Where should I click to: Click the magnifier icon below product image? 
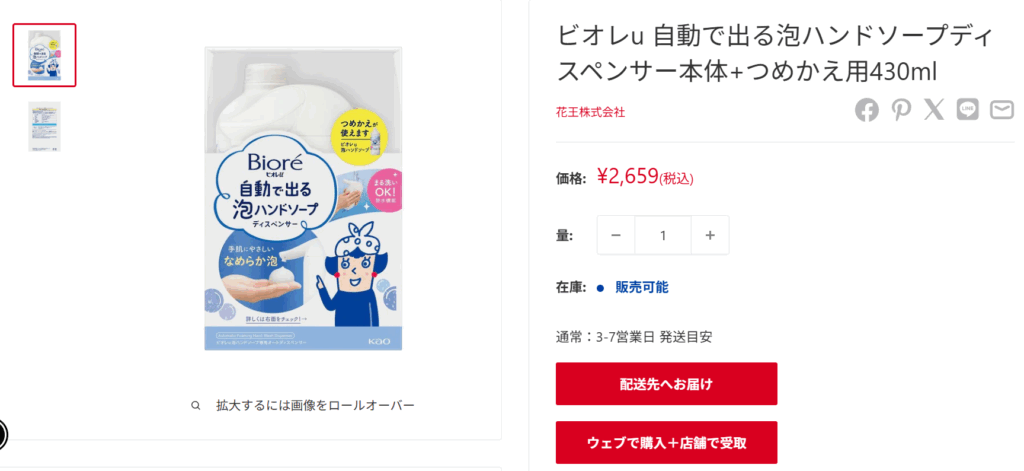[195, 406]
